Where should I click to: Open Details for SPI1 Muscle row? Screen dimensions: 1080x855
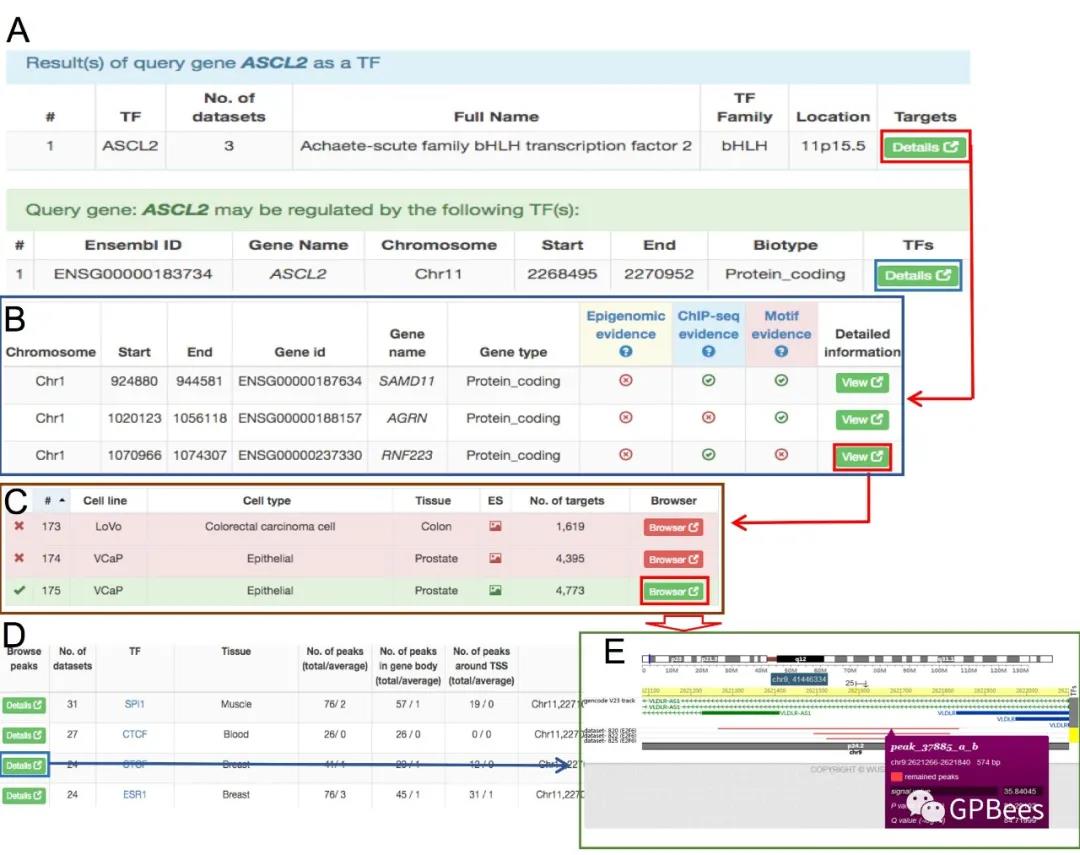click(23, 705)
